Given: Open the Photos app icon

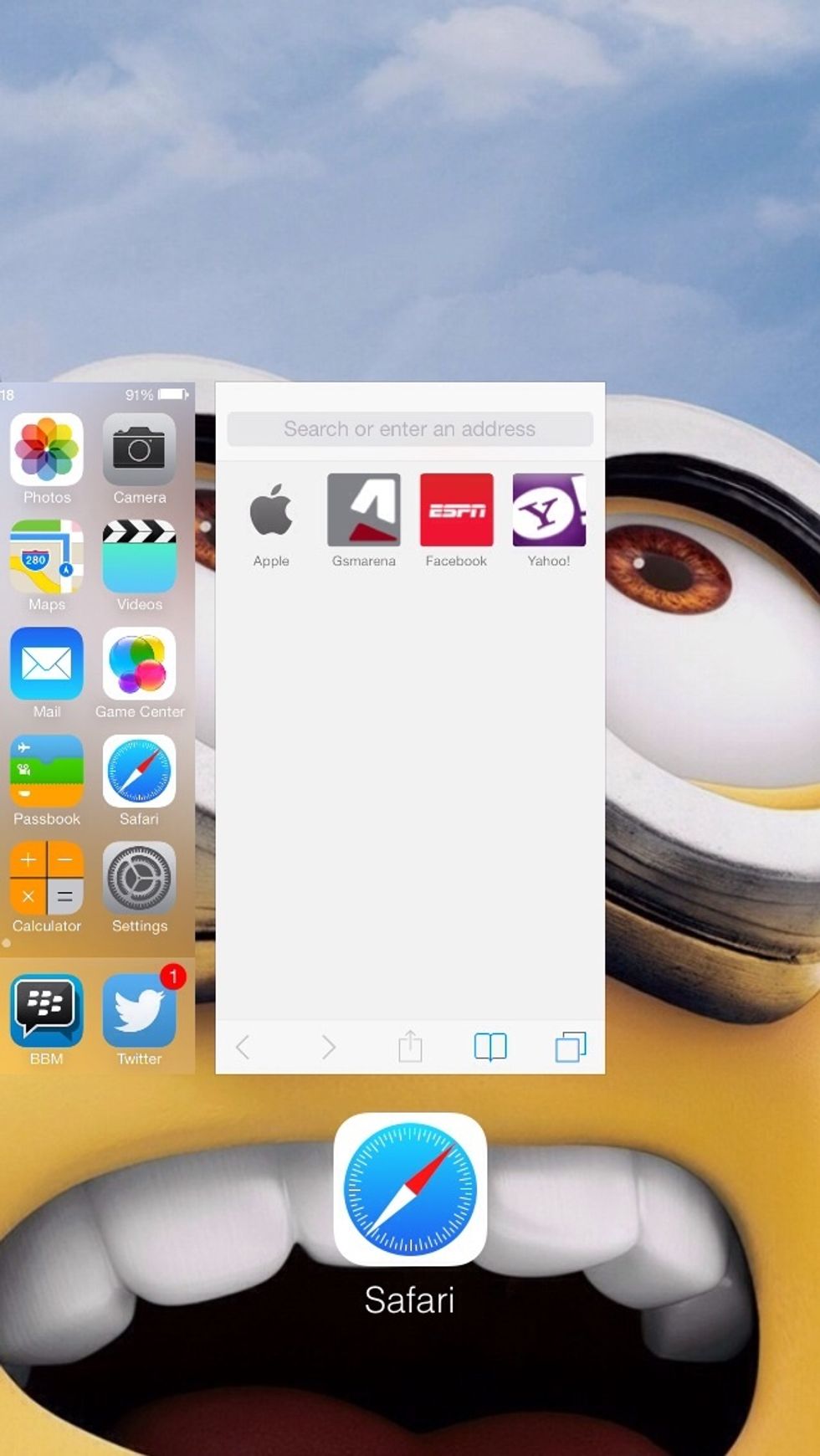Looking at the screenshot, I should (x=47, y=449).
